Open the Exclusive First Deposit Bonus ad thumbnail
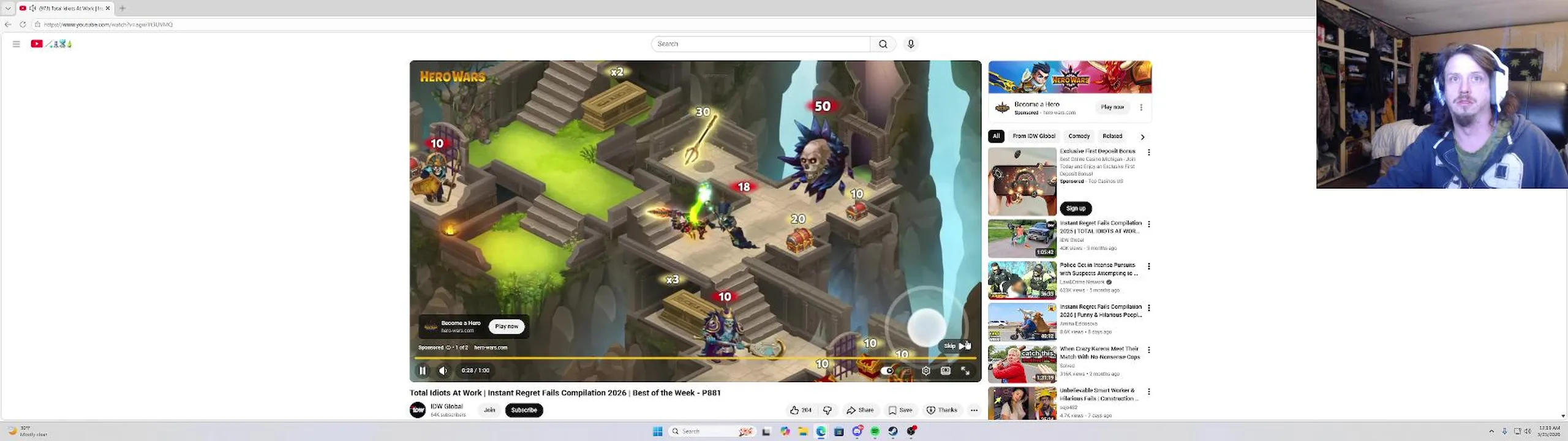The width and height of the screenshot is (1568, 441). tap(1022, 182)
